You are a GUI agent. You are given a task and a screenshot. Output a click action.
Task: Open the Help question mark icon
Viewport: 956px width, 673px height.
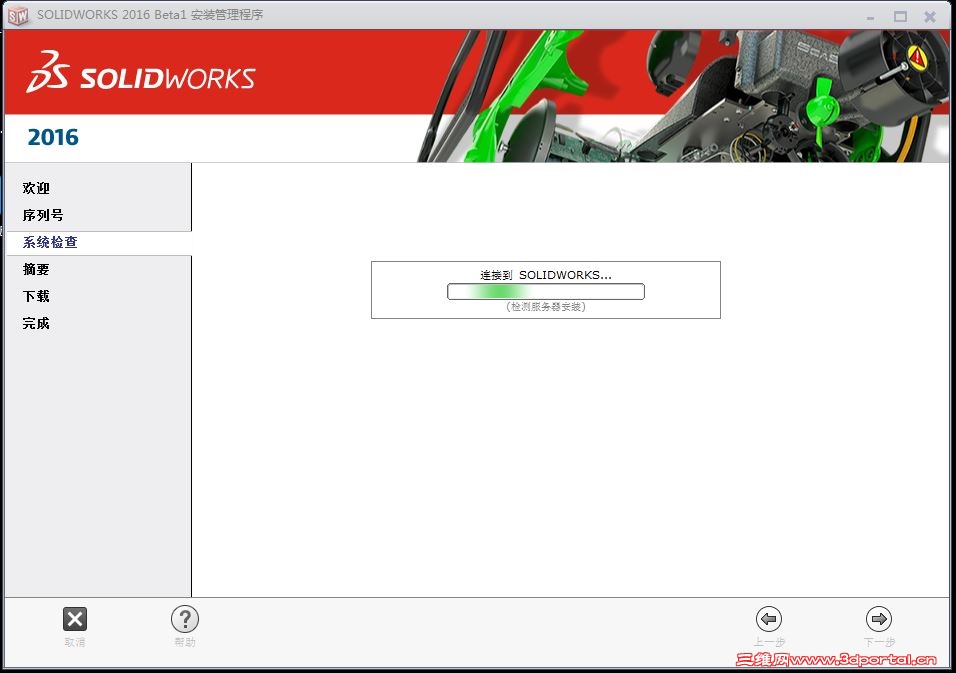pos(185,619)
